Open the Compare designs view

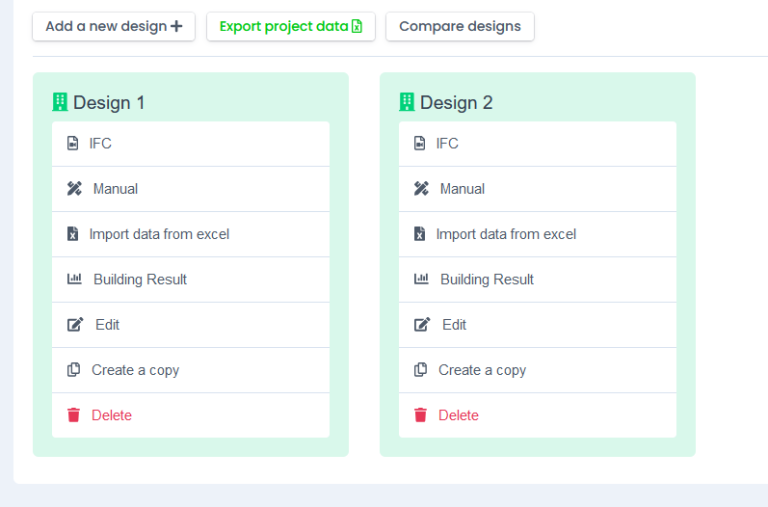pos(460,26)
